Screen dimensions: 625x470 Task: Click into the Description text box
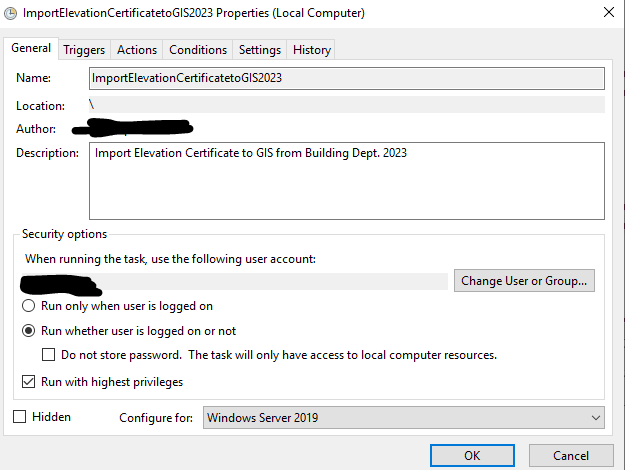tap(346, 180)
